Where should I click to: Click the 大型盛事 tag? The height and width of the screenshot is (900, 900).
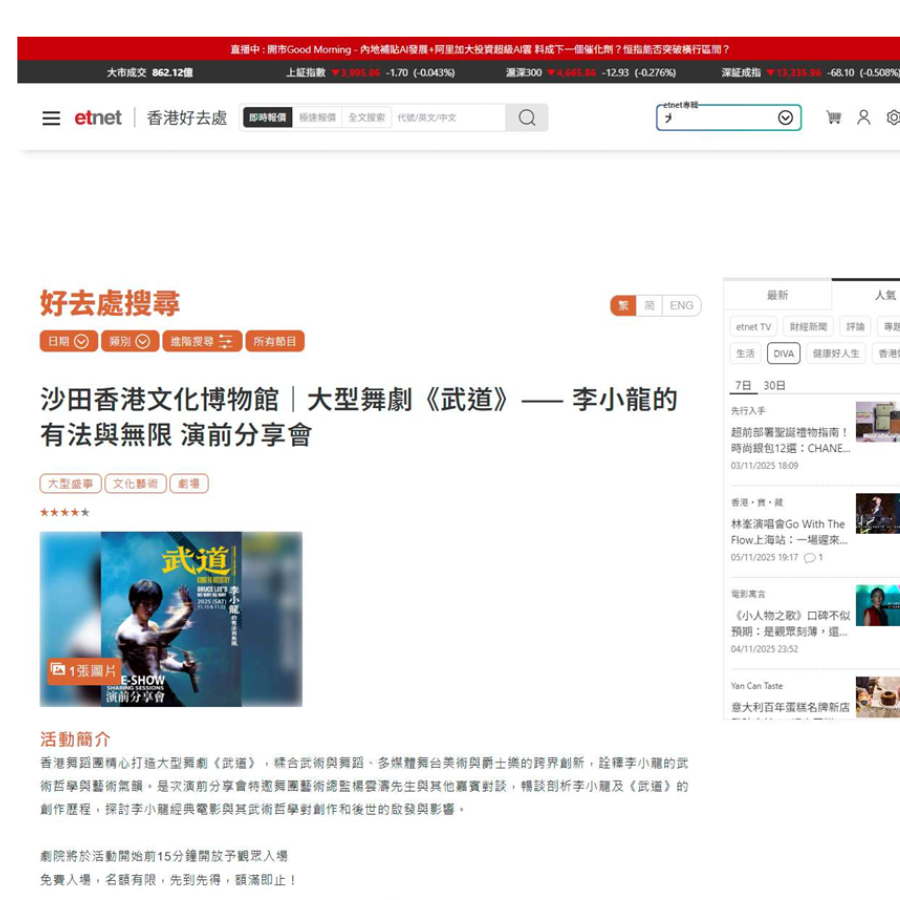[71, 484]
